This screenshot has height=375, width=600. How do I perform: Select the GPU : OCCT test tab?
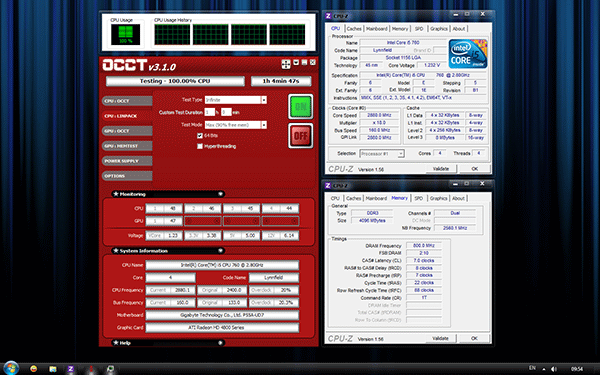[127, 131]
